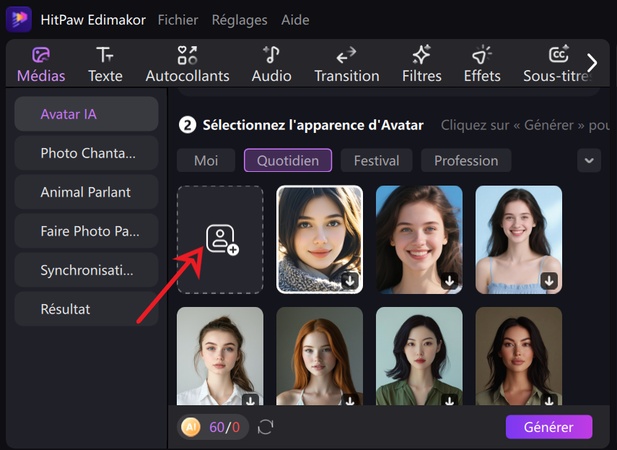Open the Fichier menu
617x450 pixels.
[178, 20]
